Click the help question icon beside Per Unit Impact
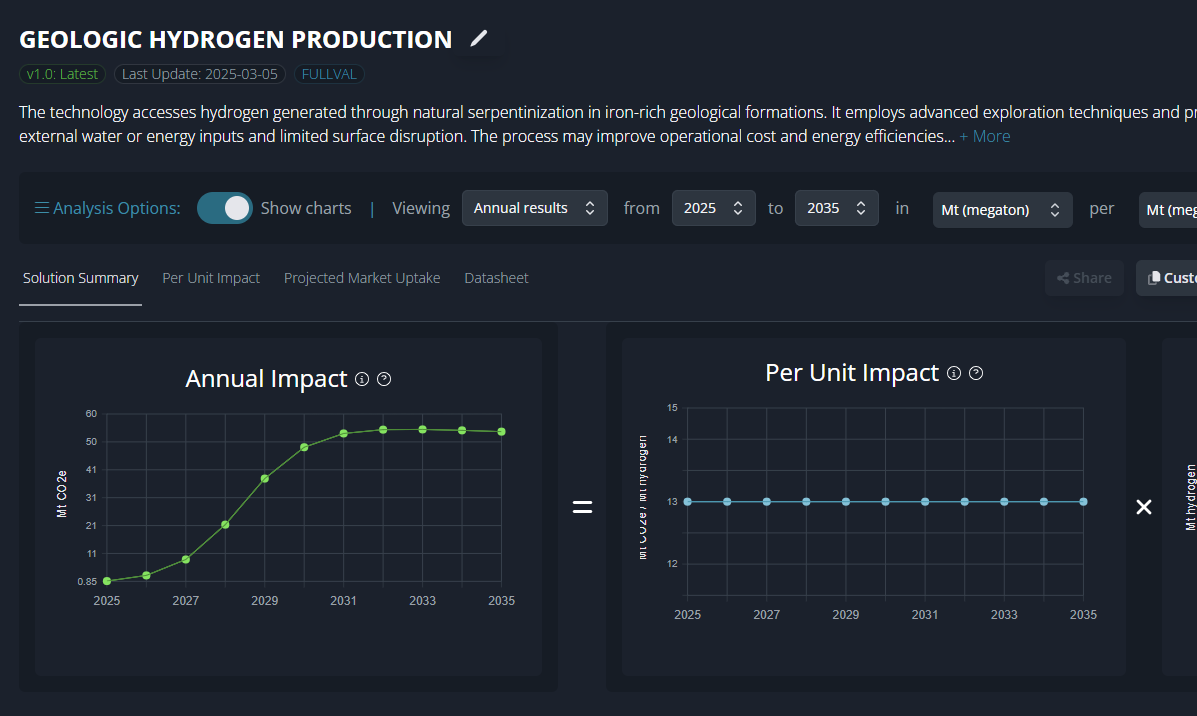Viewport: 1197px width, 716px height. tap(977, 373)
